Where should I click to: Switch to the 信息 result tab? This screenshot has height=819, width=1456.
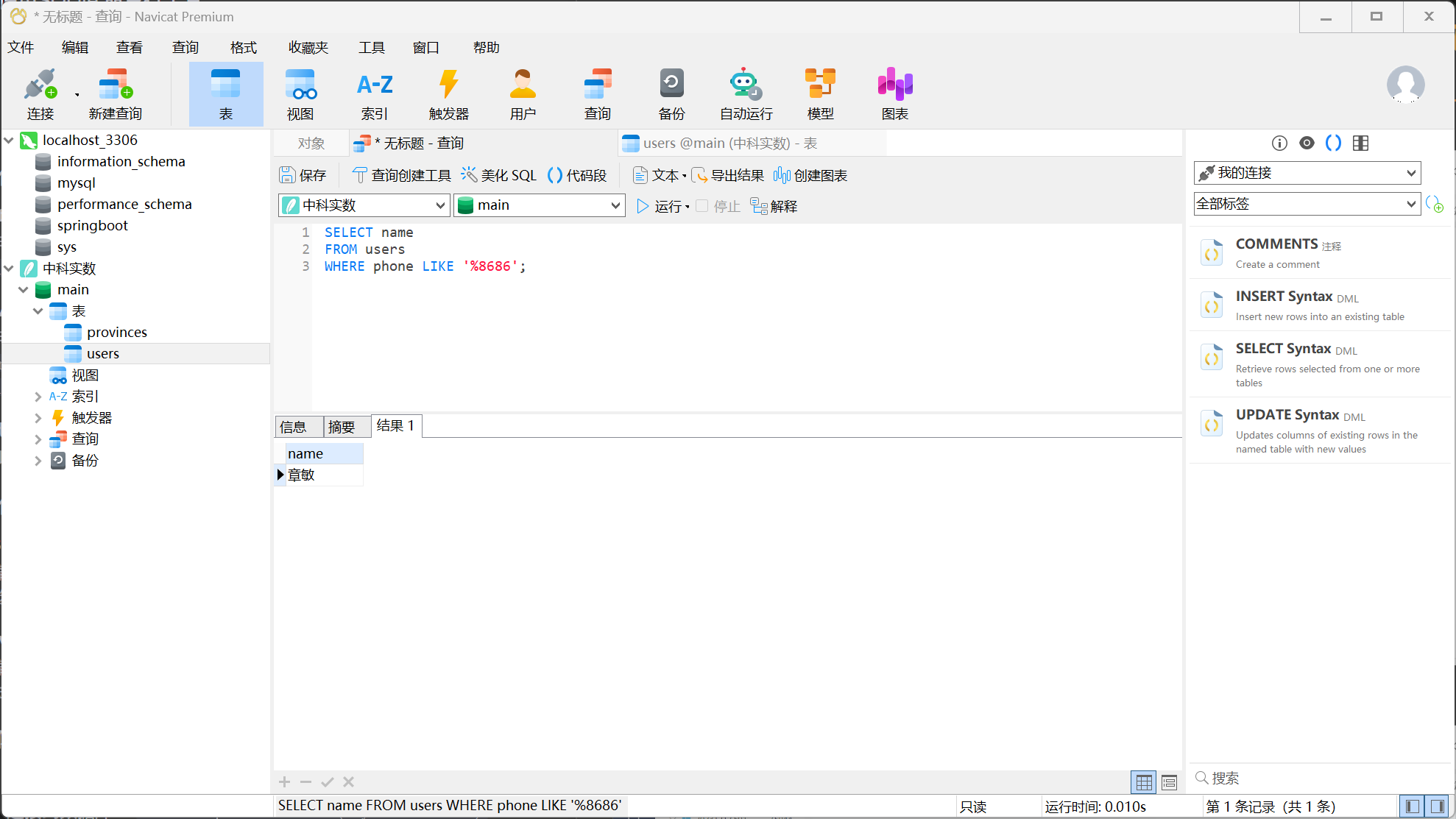[x=294, y=427]
